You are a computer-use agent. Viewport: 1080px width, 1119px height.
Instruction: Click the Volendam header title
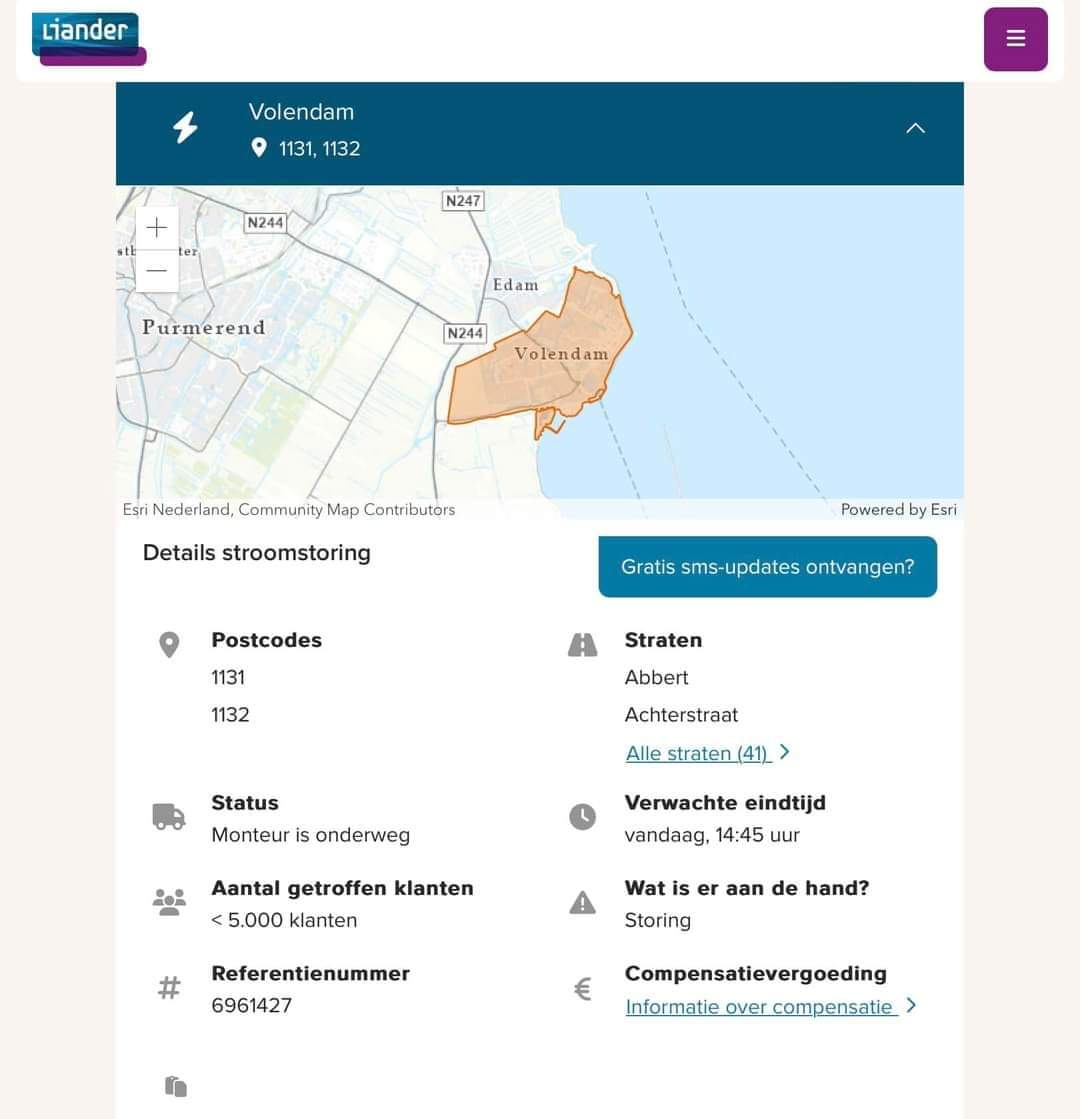pos(301,112)
